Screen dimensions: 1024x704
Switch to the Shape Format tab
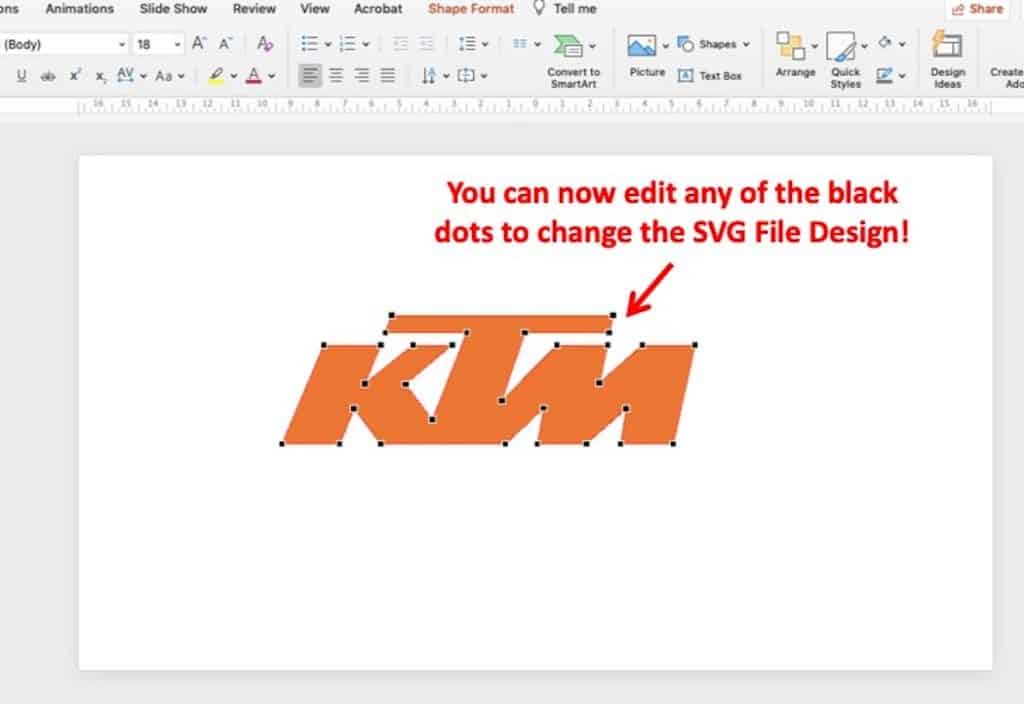coord(470,9)
